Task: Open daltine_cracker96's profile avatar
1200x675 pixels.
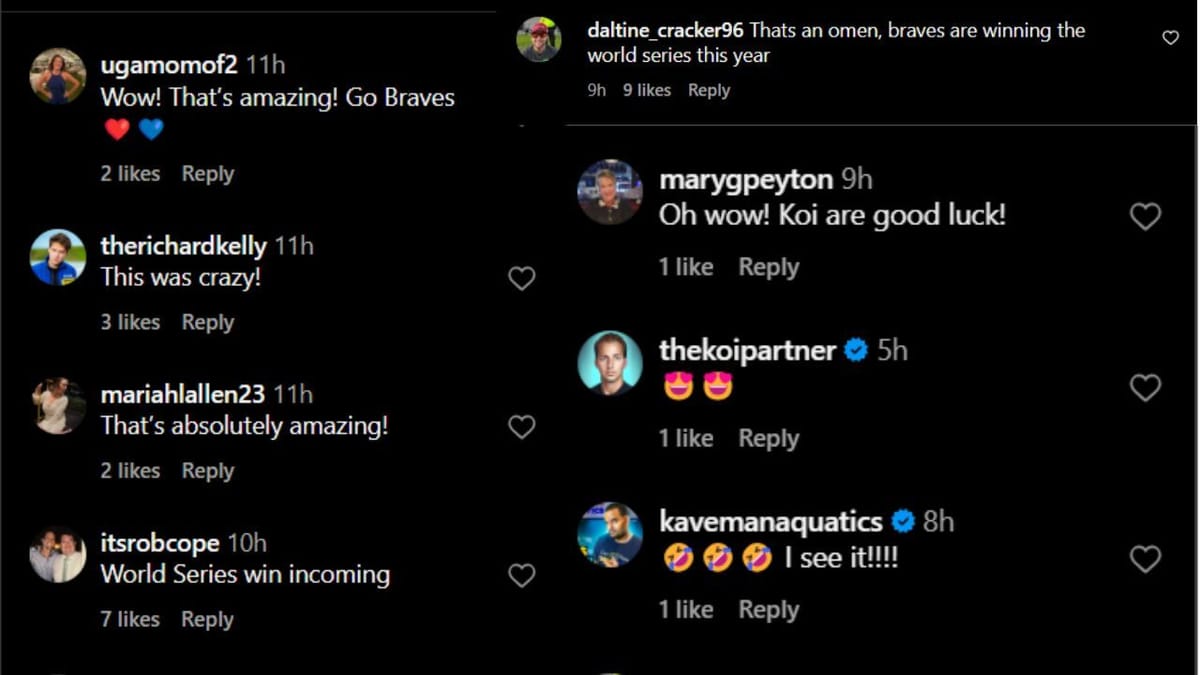Action: [539, 41]
